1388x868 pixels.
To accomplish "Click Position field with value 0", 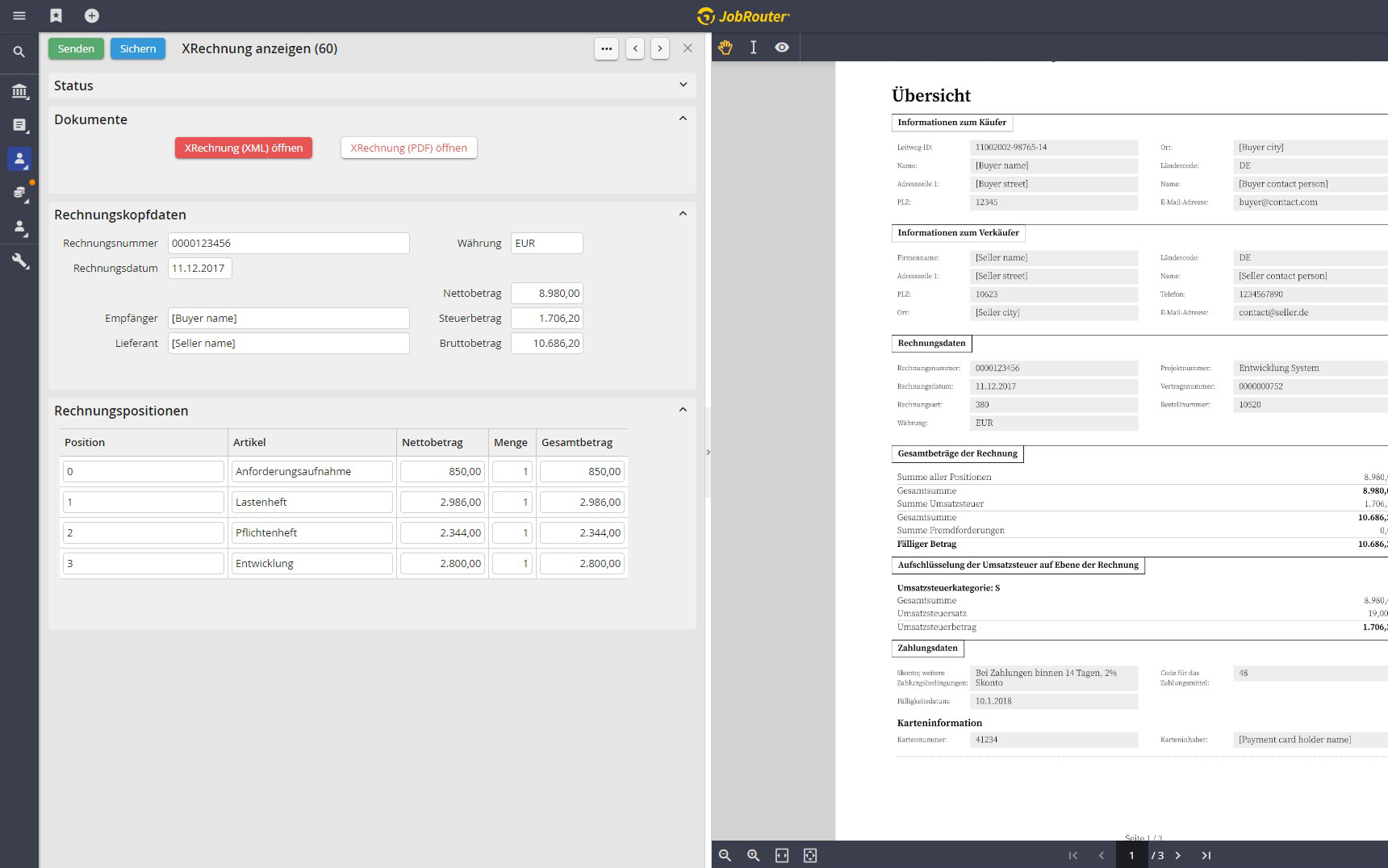I will [144, 471].
